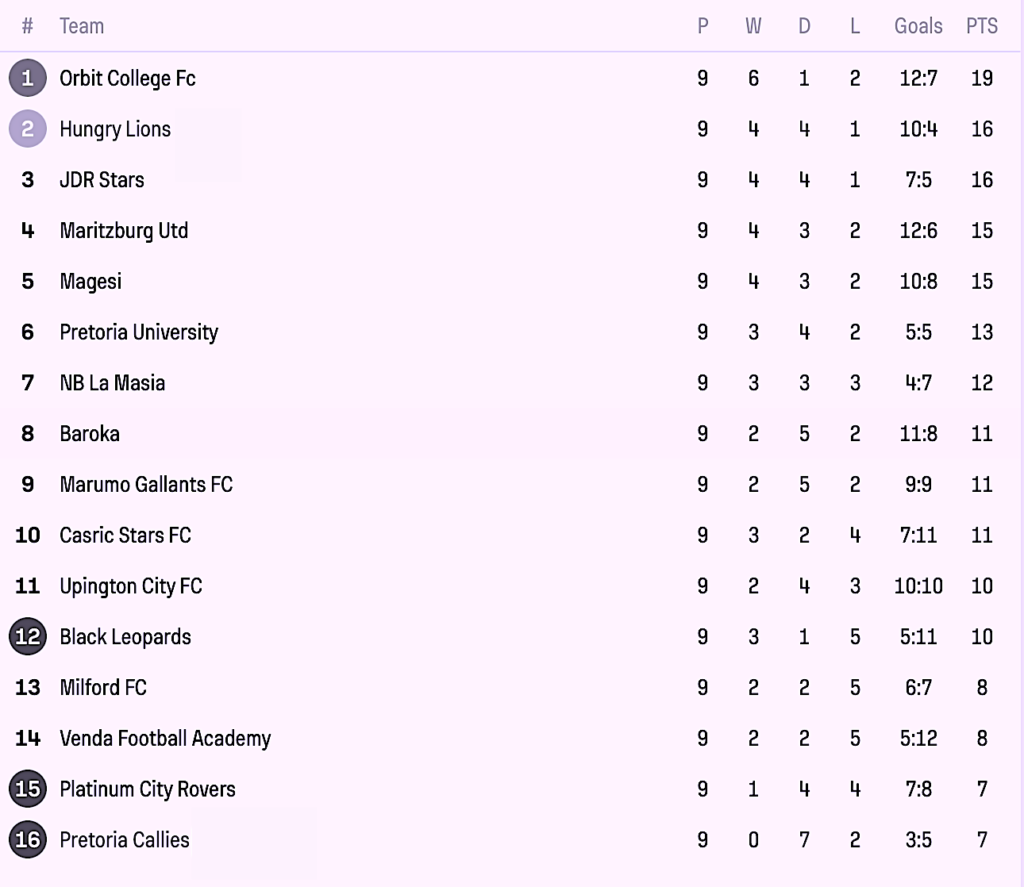Open Marumo Gallants FC team page
The height and width of the screenshot is (887, 1024).
[146, 485]
